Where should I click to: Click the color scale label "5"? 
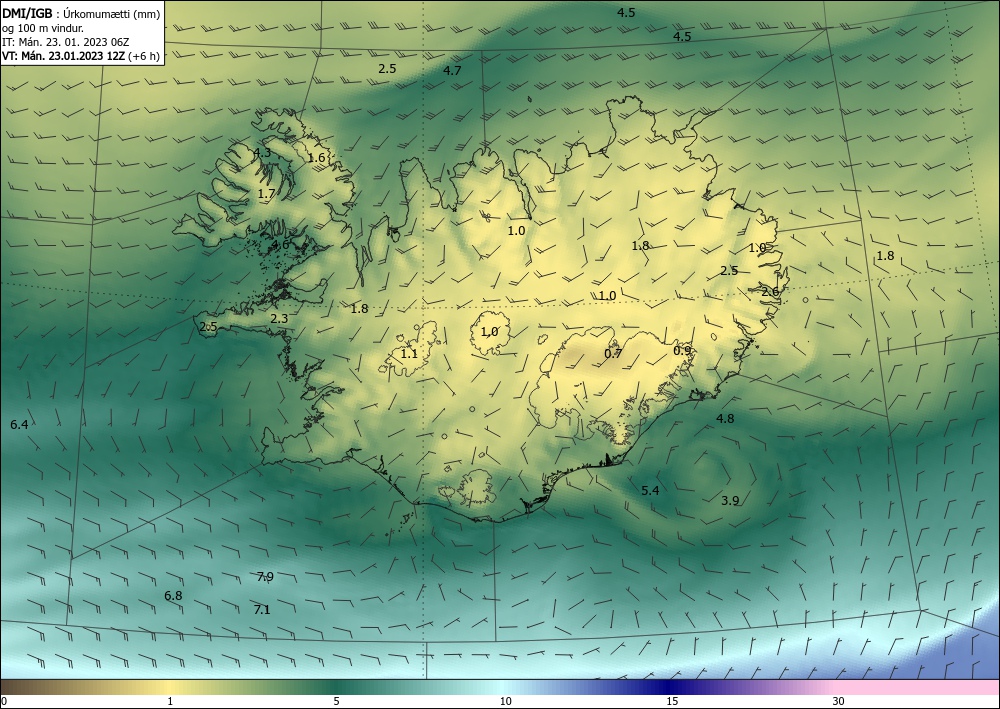[336, 701]
